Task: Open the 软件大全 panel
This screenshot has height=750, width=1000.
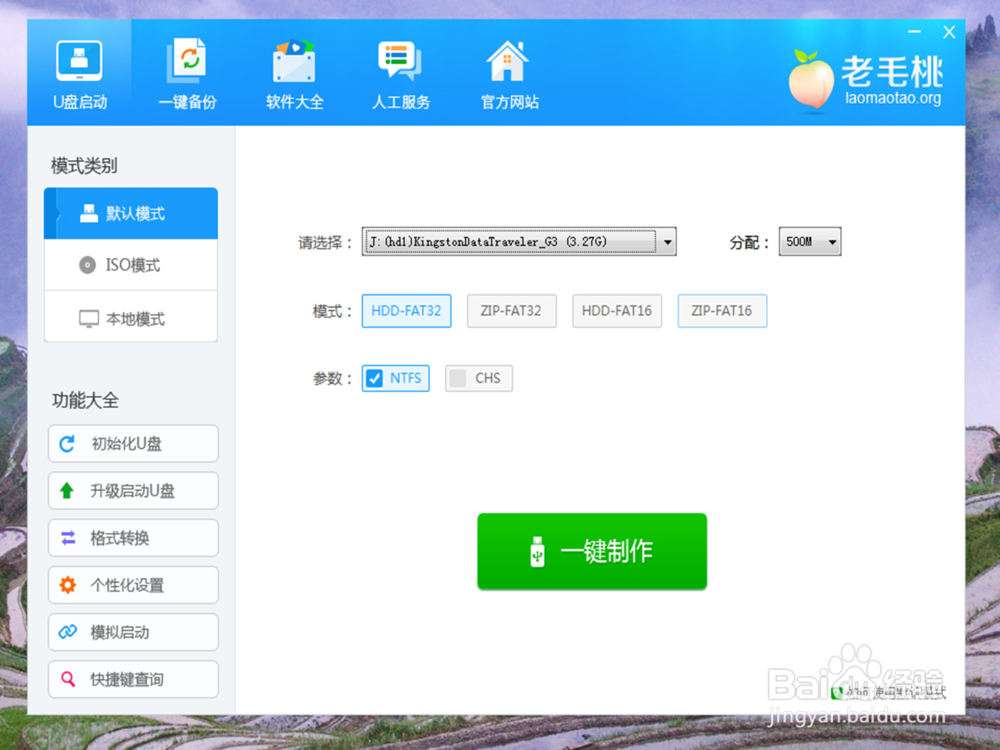Action: (294, 70)
